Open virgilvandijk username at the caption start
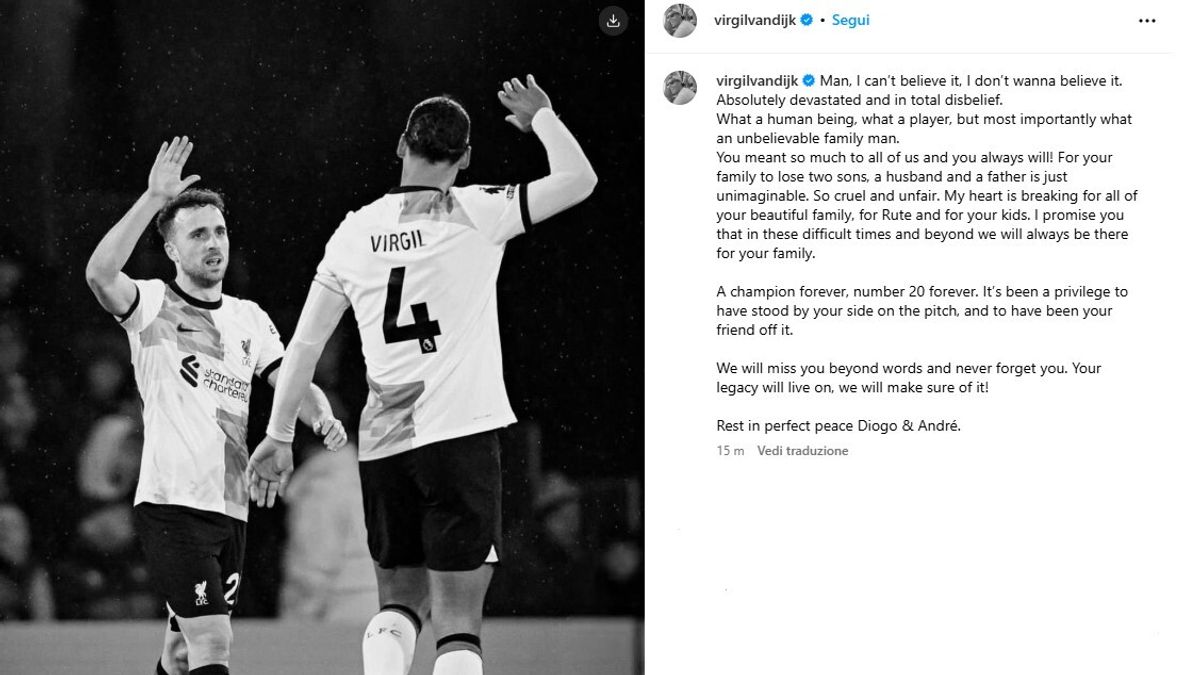Screen dimensions: 1200x675 point(758,81)
